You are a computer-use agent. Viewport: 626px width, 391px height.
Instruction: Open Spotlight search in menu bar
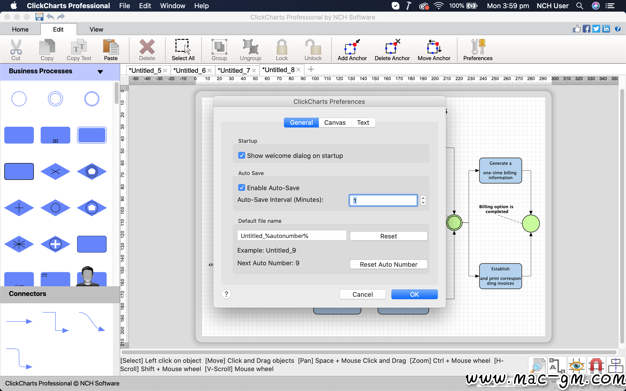click(x=579, y=6)
